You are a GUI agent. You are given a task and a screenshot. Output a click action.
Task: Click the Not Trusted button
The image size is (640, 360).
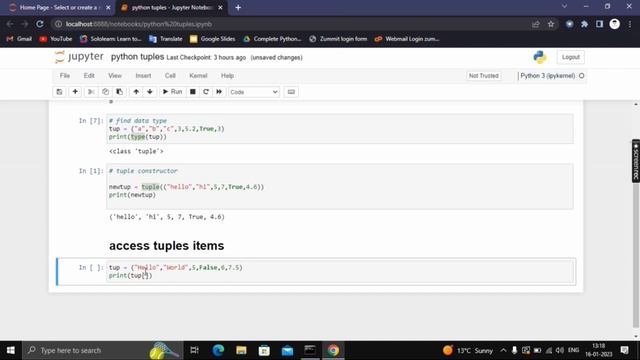[484, 76]
